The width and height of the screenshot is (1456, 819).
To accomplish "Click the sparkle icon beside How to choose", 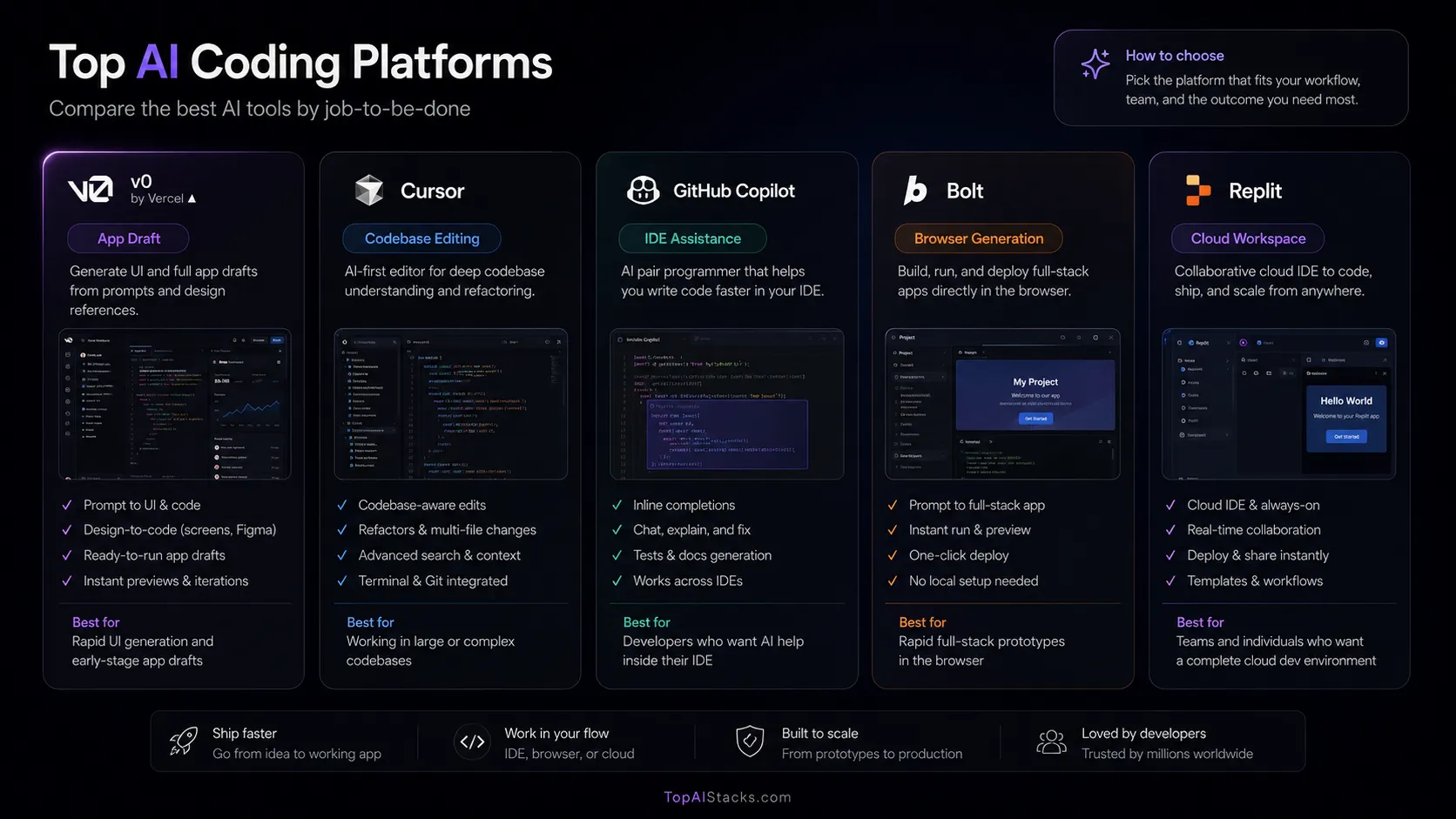I will pyautogui.click(x=1095, y=64).
